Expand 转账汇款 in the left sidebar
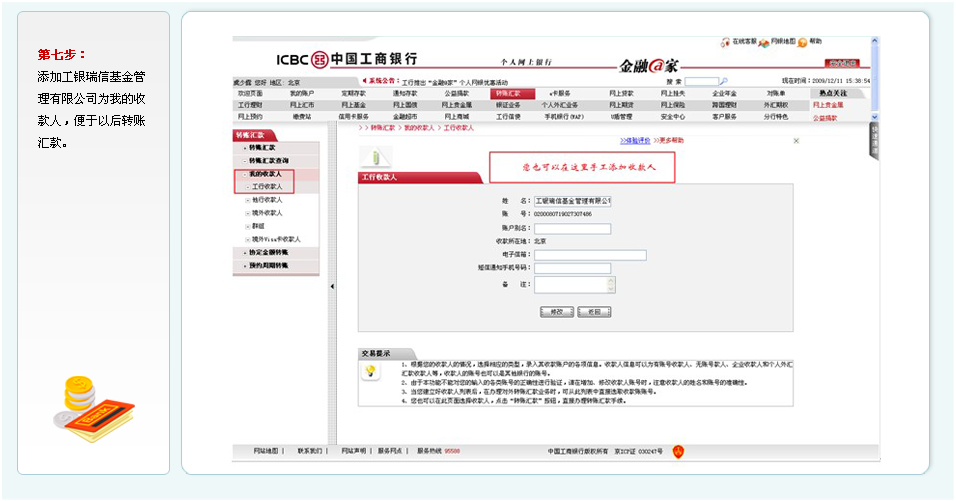The image size is (956, 501). [x=262, y=147]
